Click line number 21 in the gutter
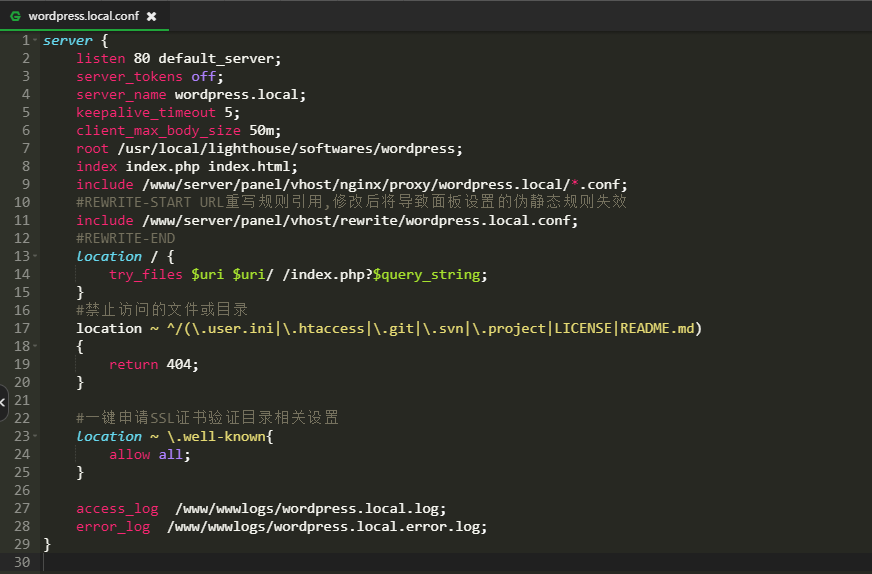The width and height of the screenshot is (872, 574). pos(22,400)
